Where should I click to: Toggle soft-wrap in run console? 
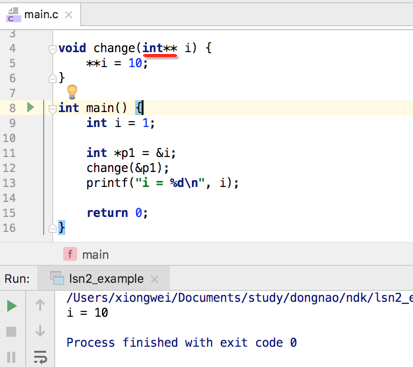[x=40, y=357]
